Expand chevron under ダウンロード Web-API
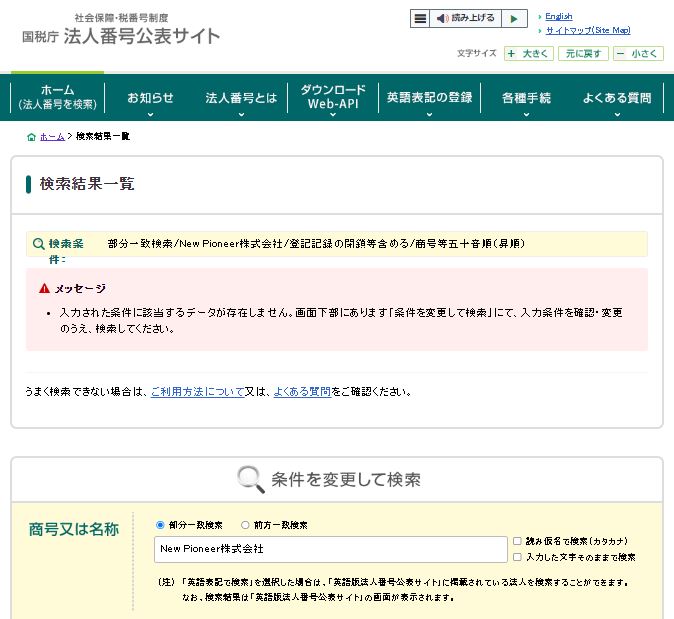 coord(333,114)
